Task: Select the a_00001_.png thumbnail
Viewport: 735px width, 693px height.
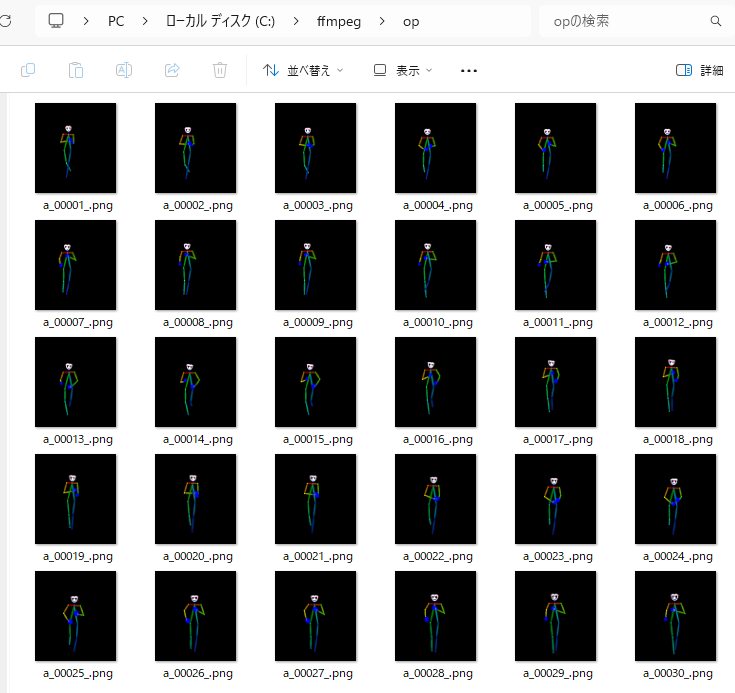Action: coord(76,148)
